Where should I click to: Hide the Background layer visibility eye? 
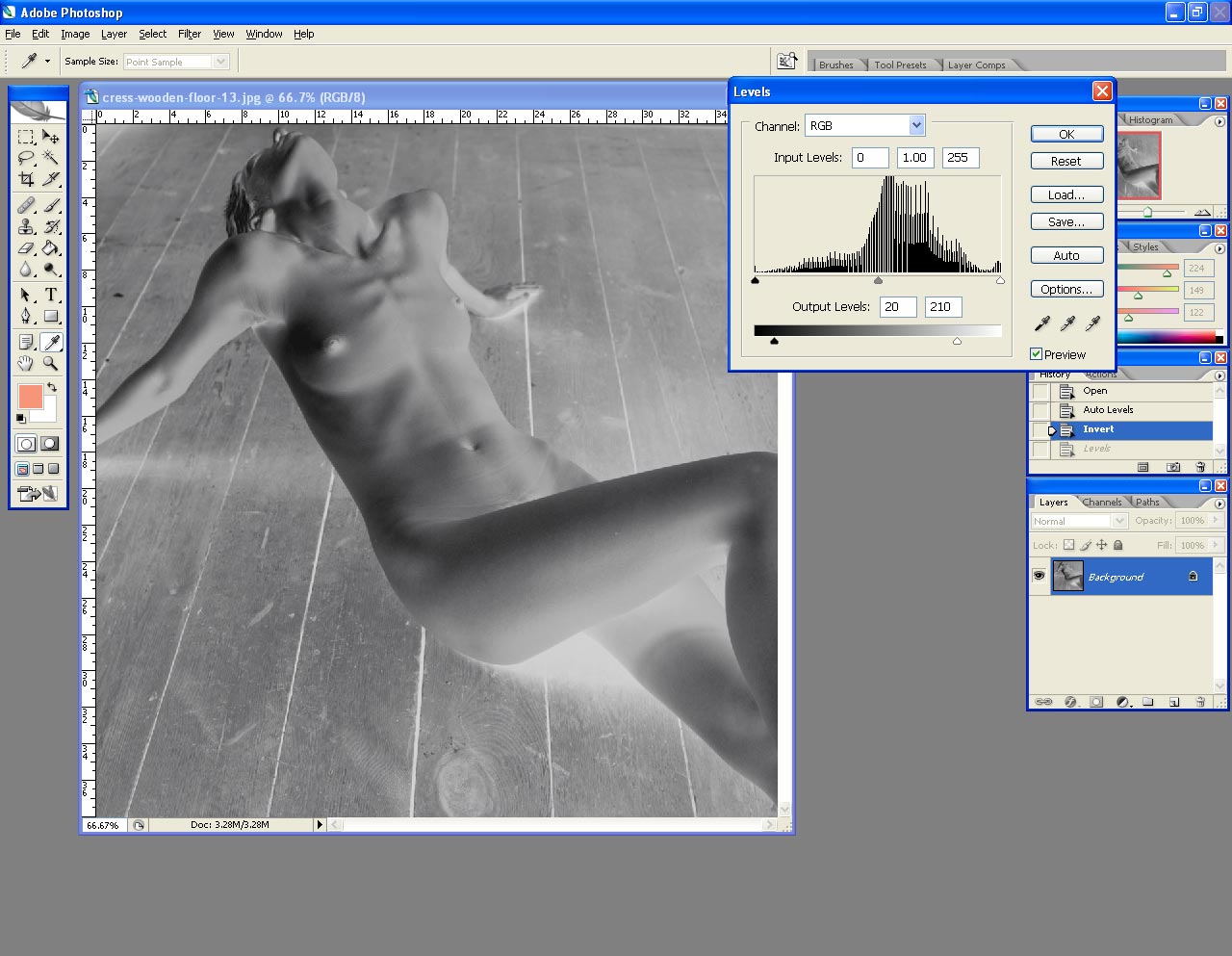coord(1039,576)
